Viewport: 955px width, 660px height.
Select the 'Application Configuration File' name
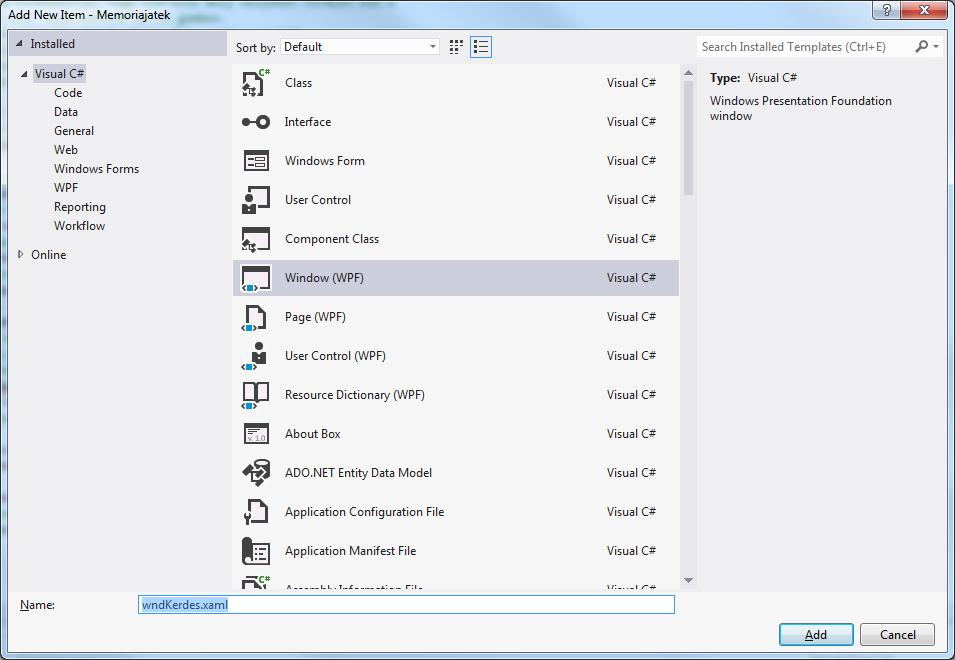tap(364, 511)
